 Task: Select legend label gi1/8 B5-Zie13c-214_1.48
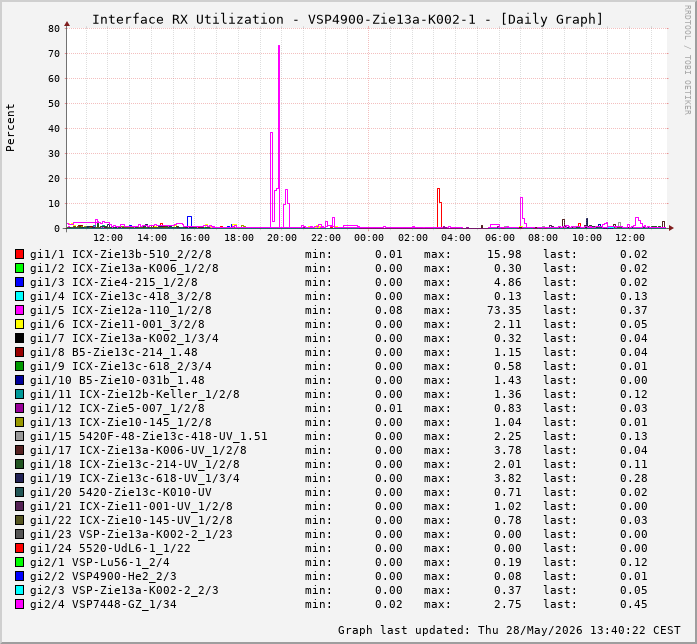click(114, 352)
